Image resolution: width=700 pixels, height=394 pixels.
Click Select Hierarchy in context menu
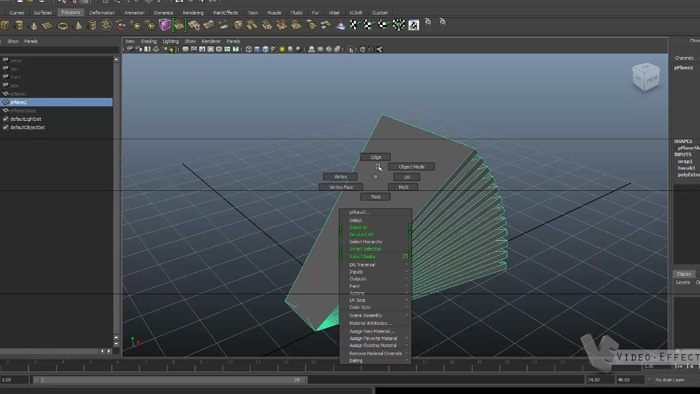[x=375, y=242]
